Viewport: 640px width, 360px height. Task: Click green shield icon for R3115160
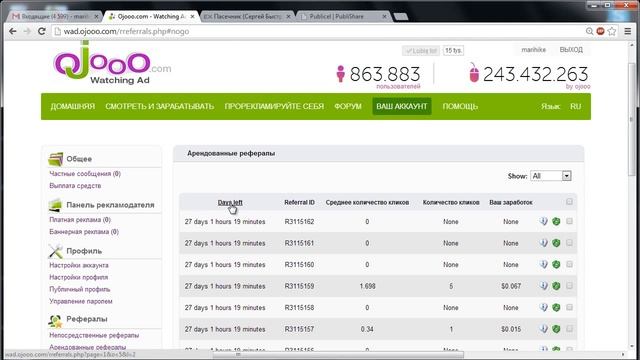[556, 264]
